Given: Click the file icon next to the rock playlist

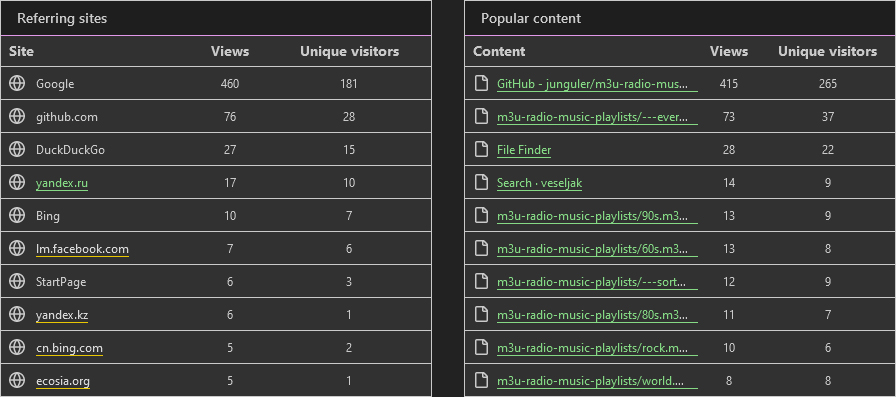Looking at the screenshot, I should pyautogui.click(x=482, y=347).
